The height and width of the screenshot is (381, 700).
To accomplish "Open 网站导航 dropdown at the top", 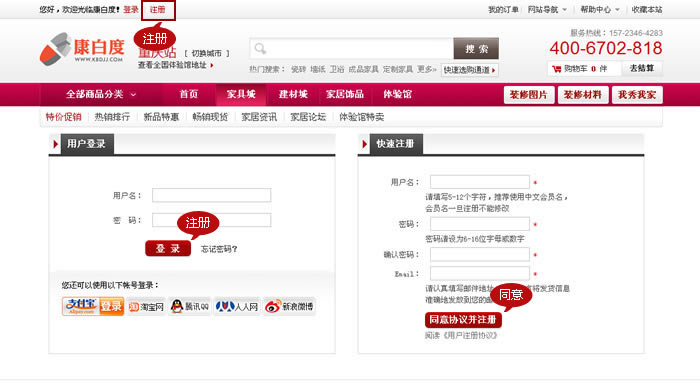I will [x=547, y=9].
